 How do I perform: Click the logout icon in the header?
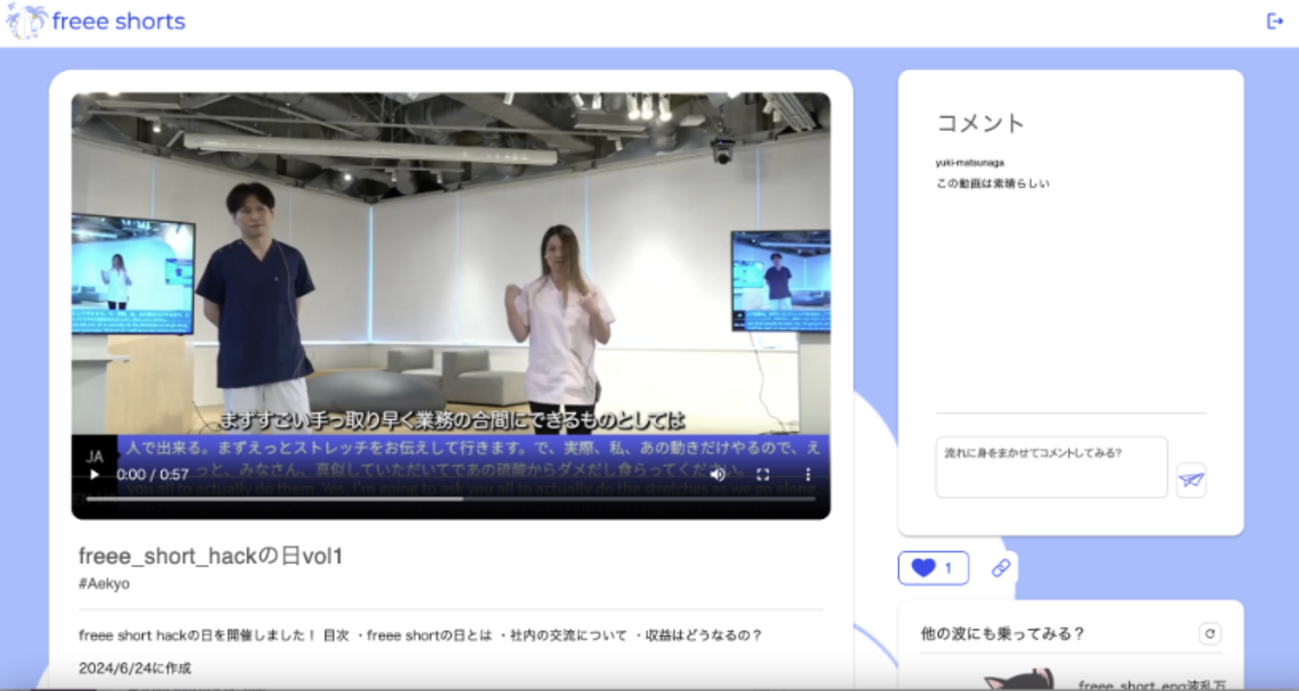[1275, 21]
